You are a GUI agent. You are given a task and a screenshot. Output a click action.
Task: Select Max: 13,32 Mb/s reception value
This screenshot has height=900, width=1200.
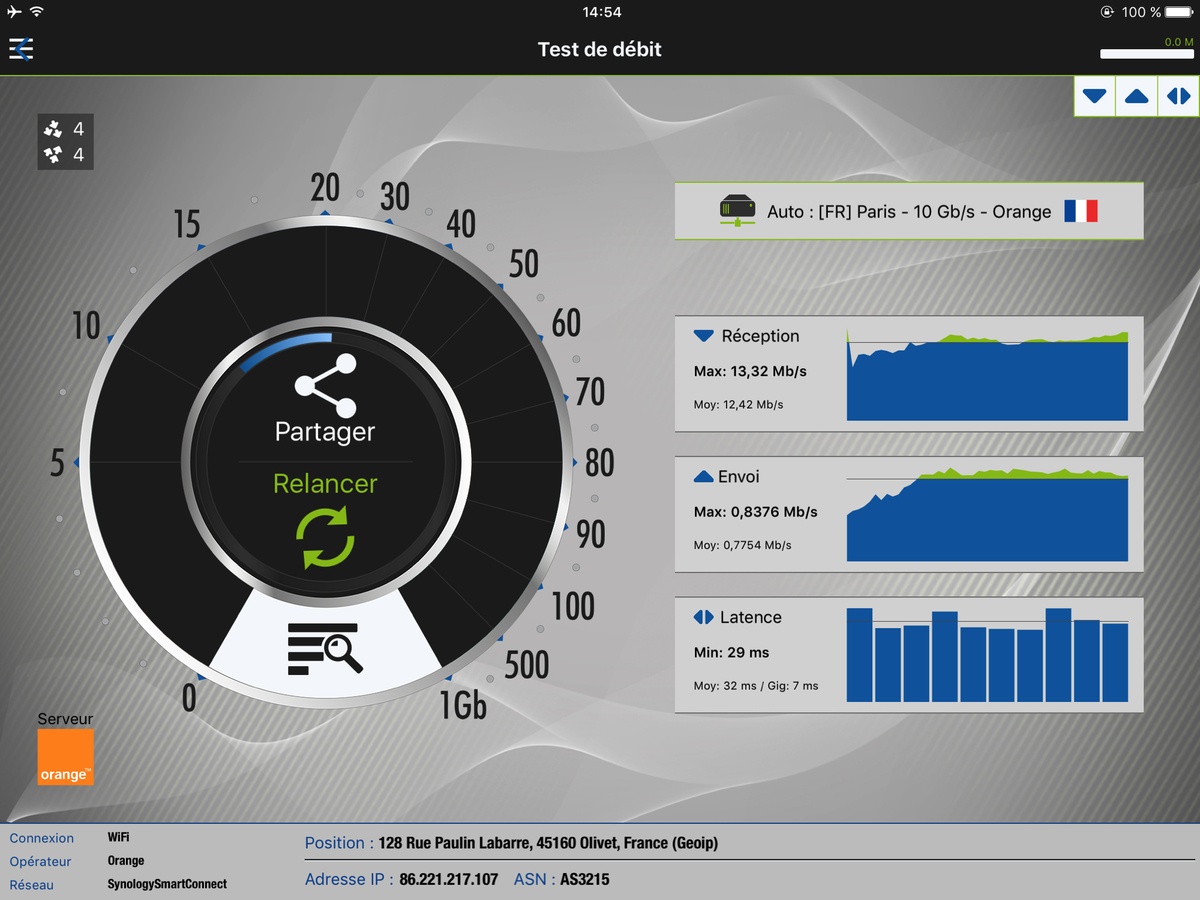[x=750, y=371]
